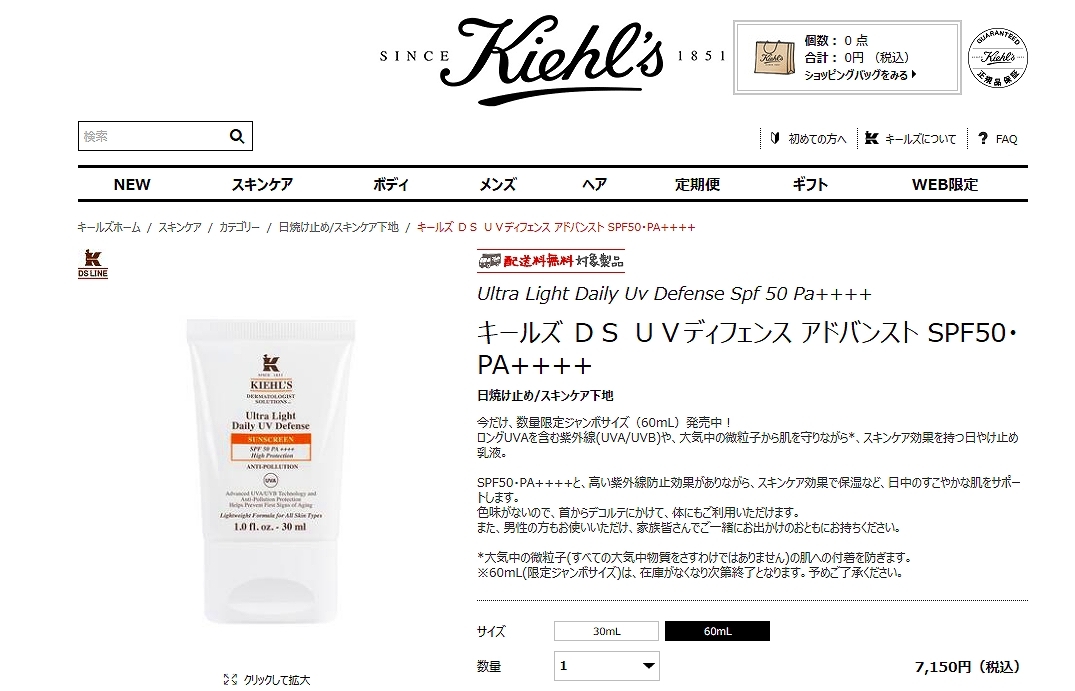1075x691 pixels.
Task: Expand the ボディ navigation menu
Action: [x=391, y=184]
